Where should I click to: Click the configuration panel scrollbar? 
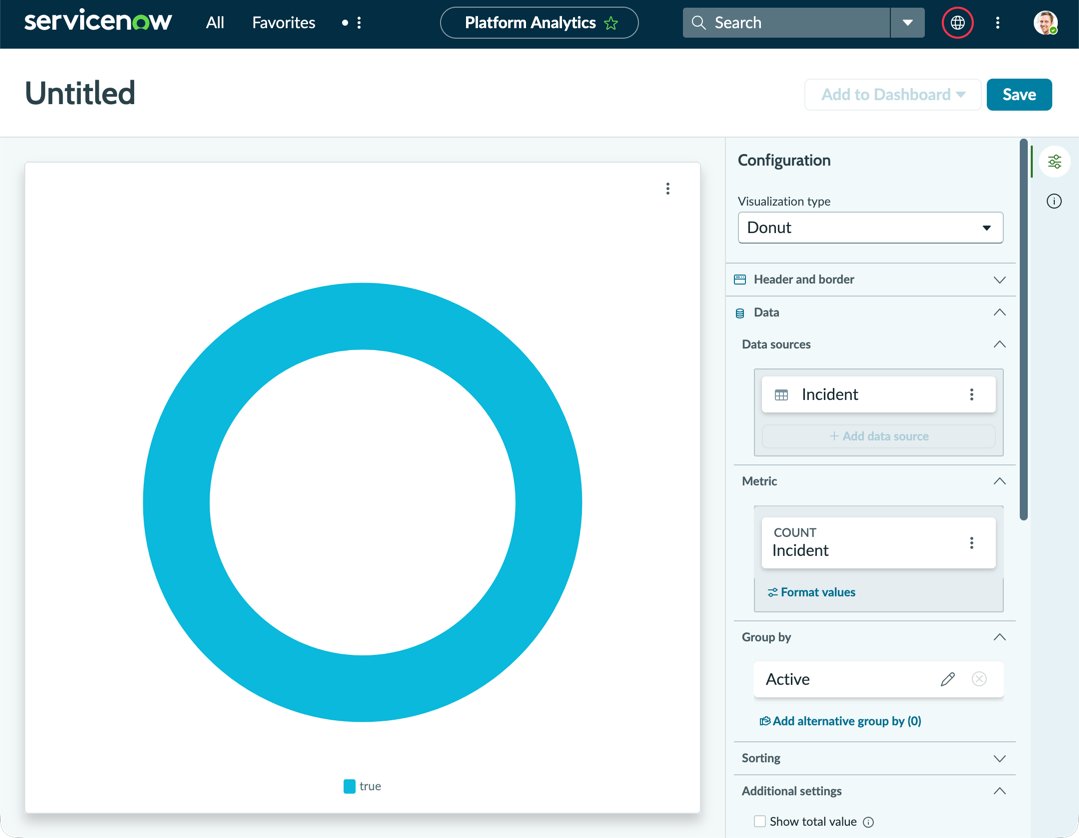(1023, 330)
